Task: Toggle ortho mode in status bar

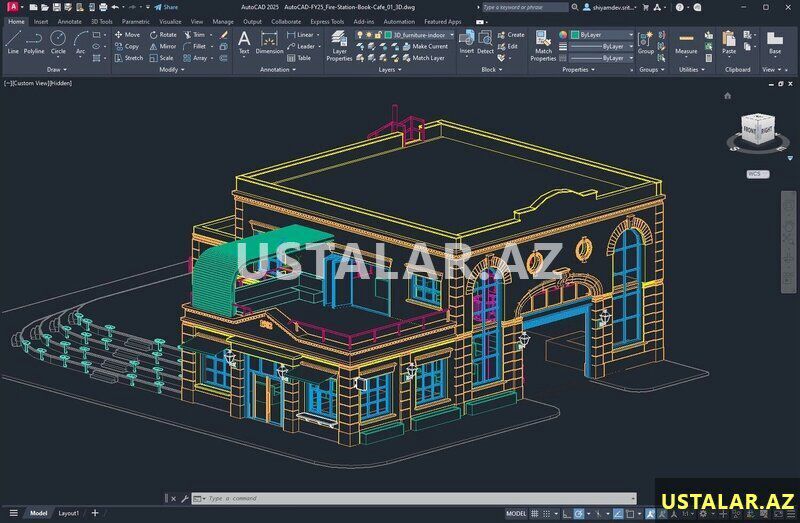Action: [567, 514]
